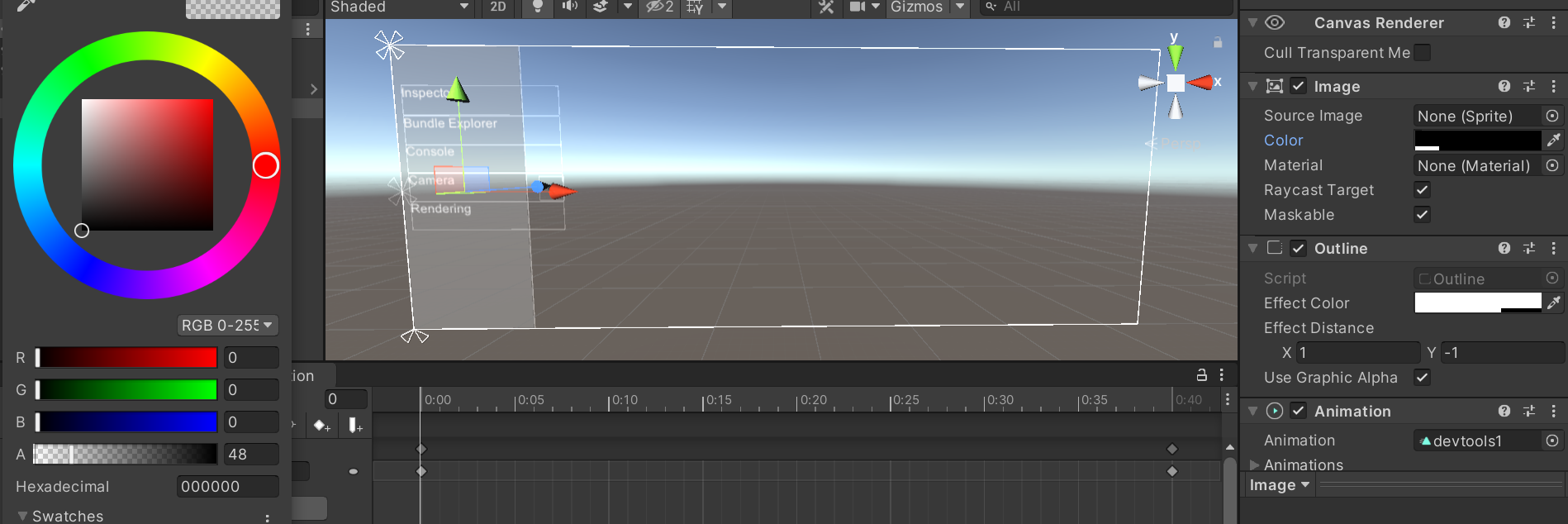Viewport: 1568px width, 524px height.
Task: Expand the Animations array foldout
Action: [x=1255, y=465]
